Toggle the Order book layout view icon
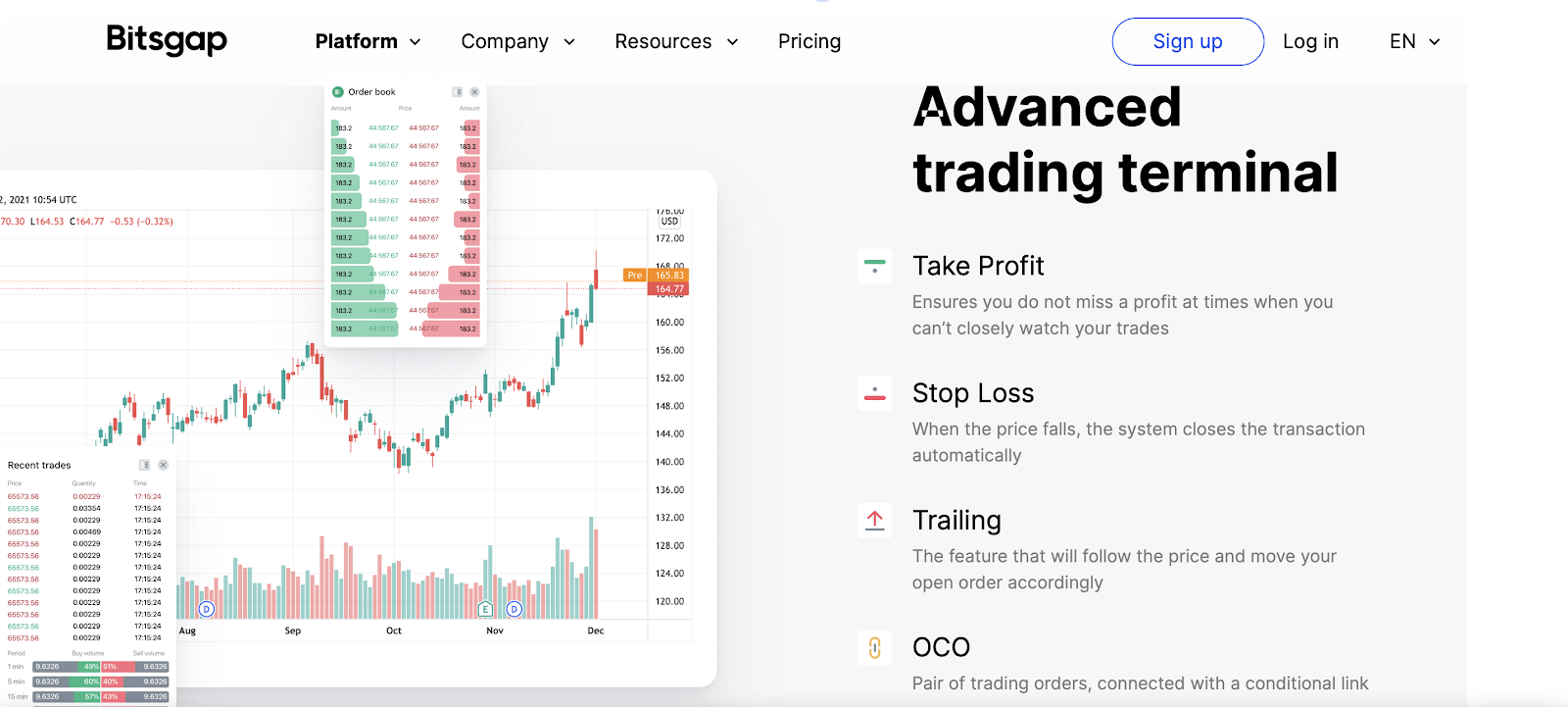Image resolution: width=1568 pixels, height=707 pixels. [457, 91]
